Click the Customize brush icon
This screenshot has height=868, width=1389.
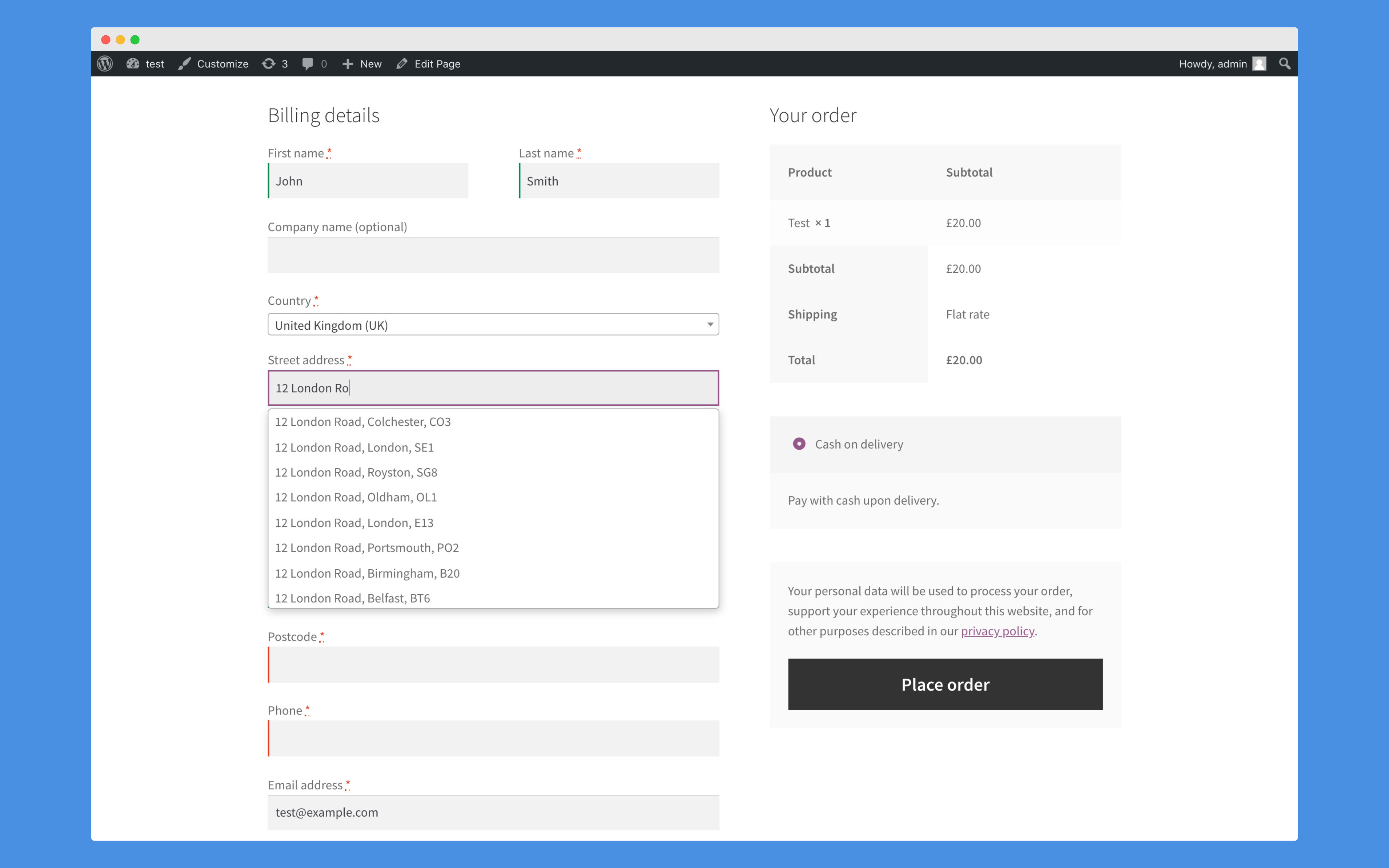[x=184, y=64]
